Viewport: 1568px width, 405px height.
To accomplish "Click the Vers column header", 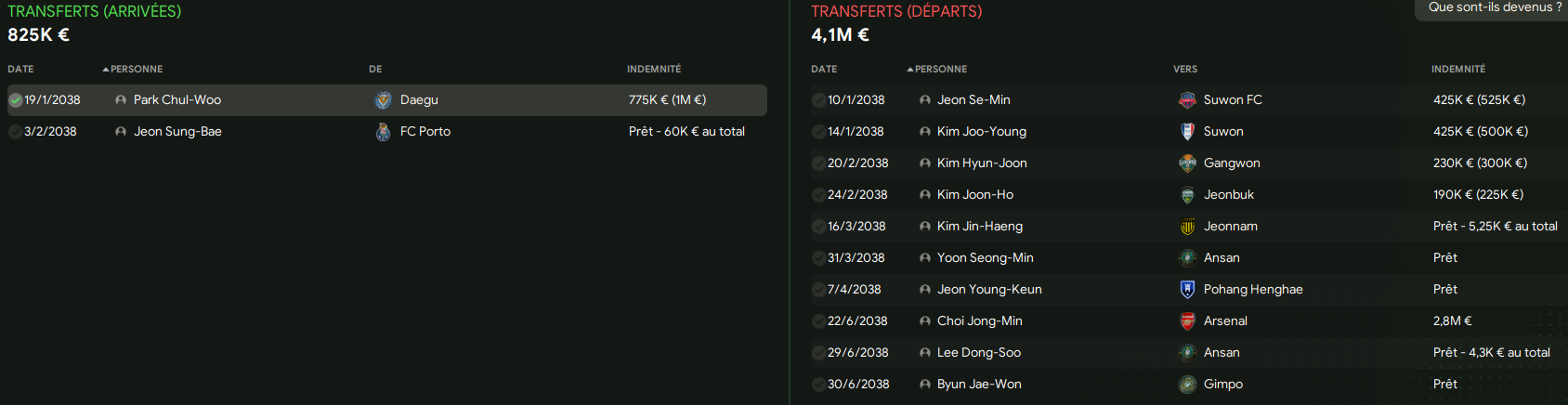I will pos(1185,70).
